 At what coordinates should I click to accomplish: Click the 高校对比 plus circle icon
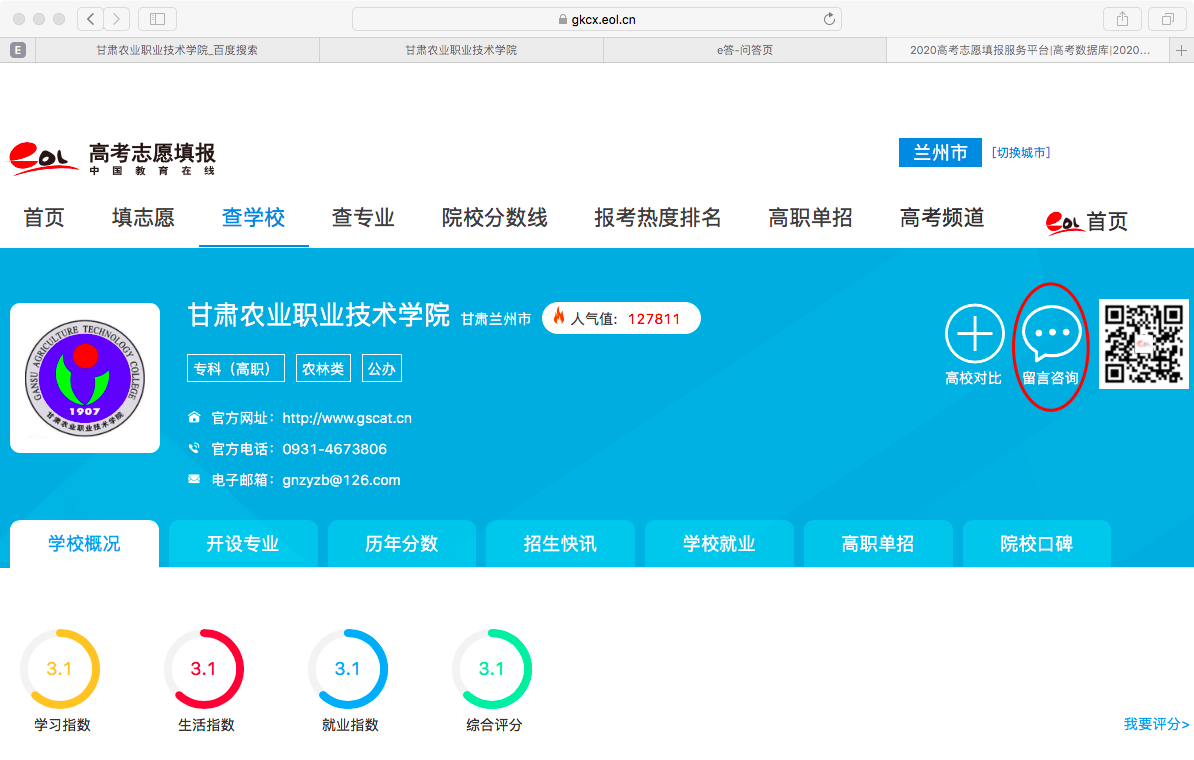tap(974, 334)
